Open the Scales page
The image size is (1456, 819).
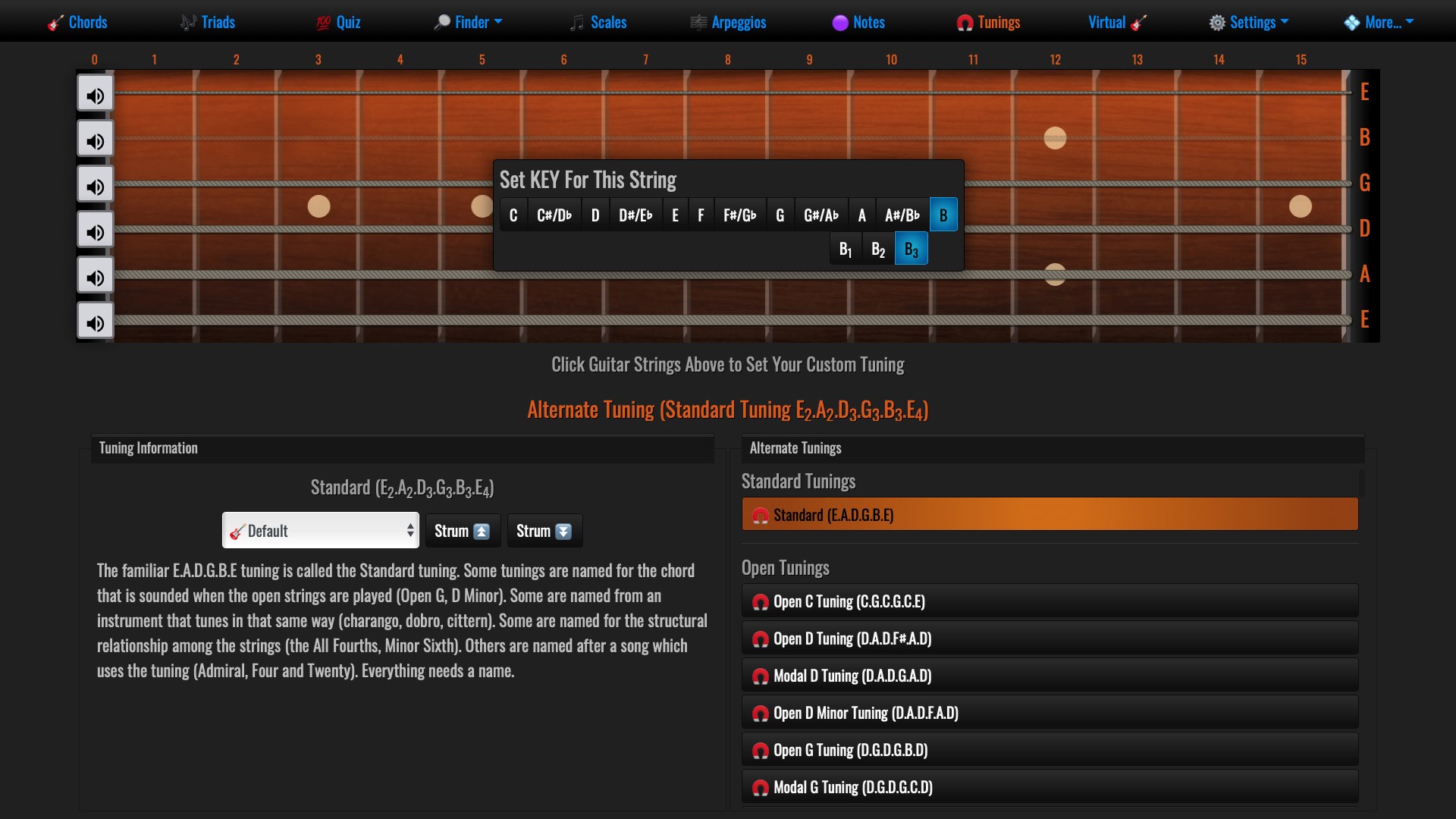coord(598,22)
